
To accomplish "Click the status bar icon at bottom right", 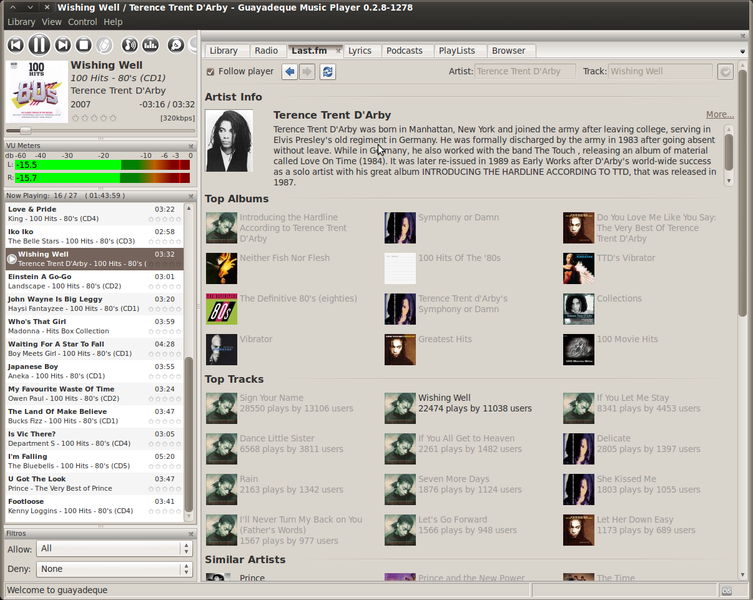I will pyautogui.click(x=726, y=590).
